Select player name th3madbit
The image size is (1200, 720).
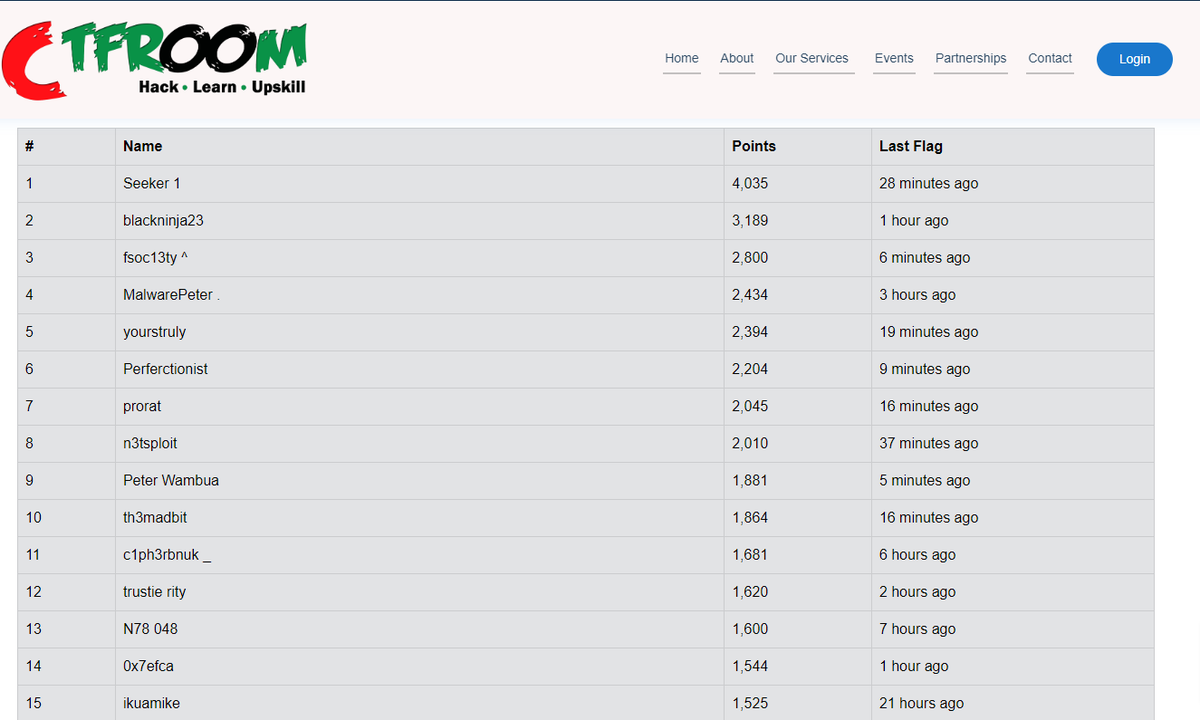coord(155,517)
